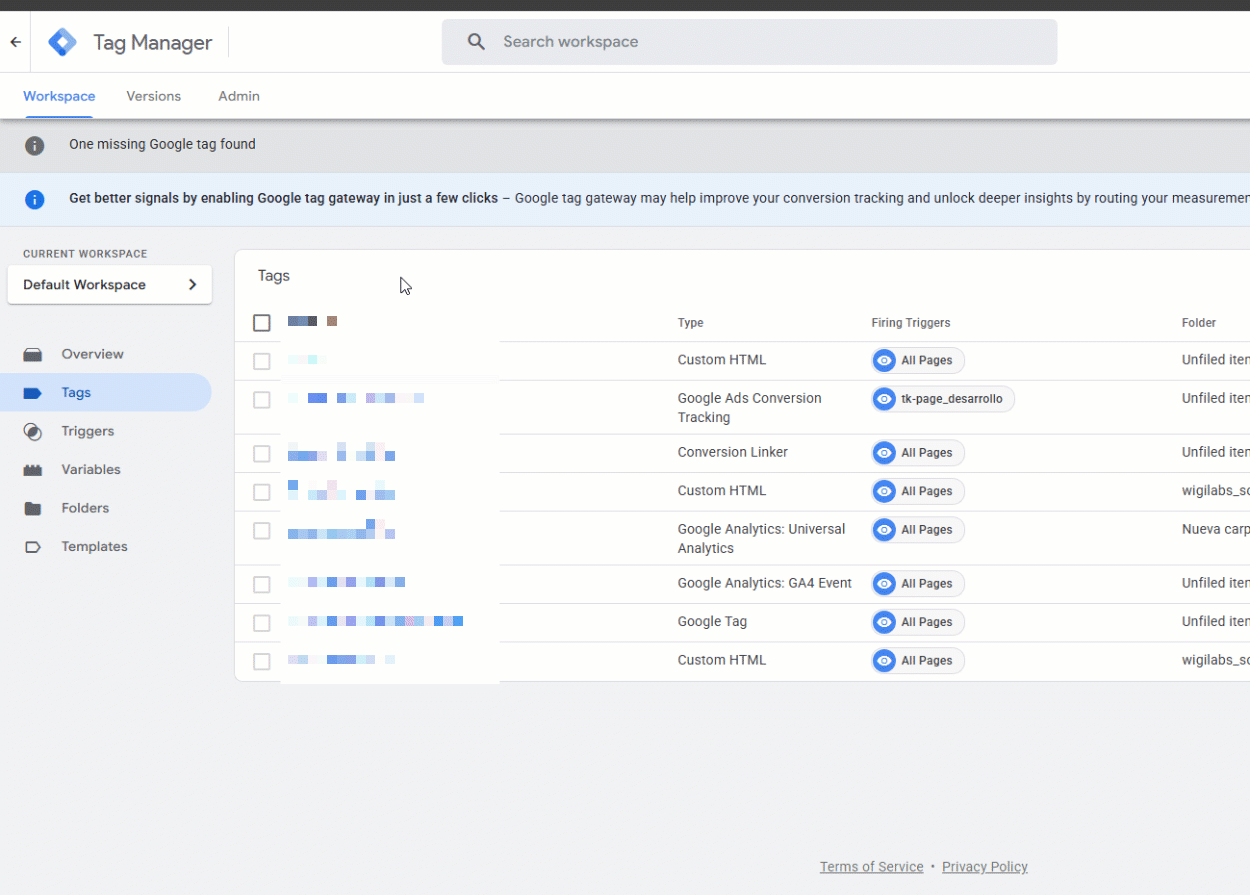The height and width of the screenshot is (895, 1250).
Task: Click the blue info icon in gateway banner
Action: (x=35, y=199)
